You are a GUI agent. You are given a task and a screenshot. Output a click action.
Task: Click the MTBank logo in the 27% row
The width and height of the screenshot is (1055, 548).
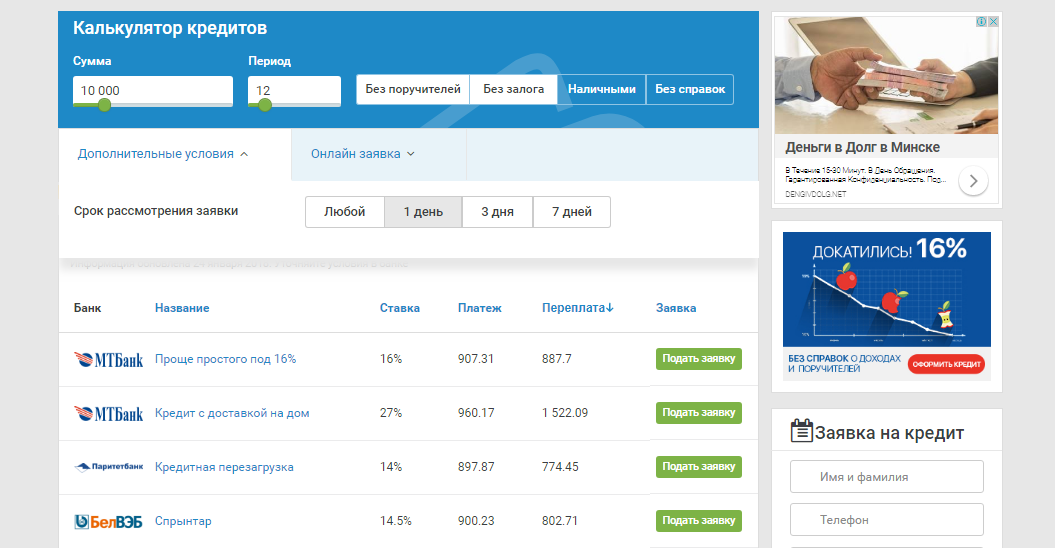(x=108, y=413)
